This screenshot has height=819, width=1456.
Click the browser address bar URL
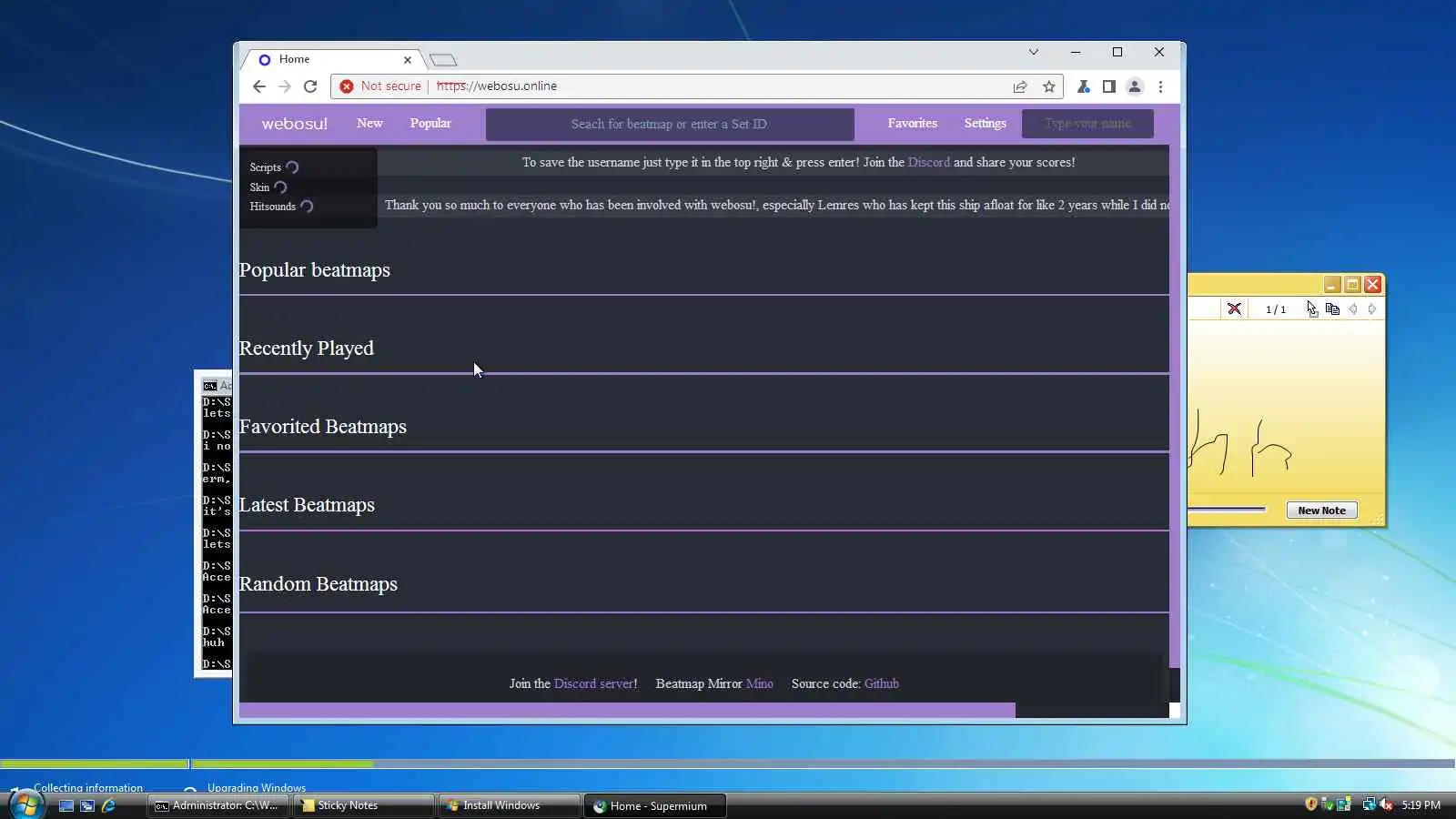[x=497, y=86]
